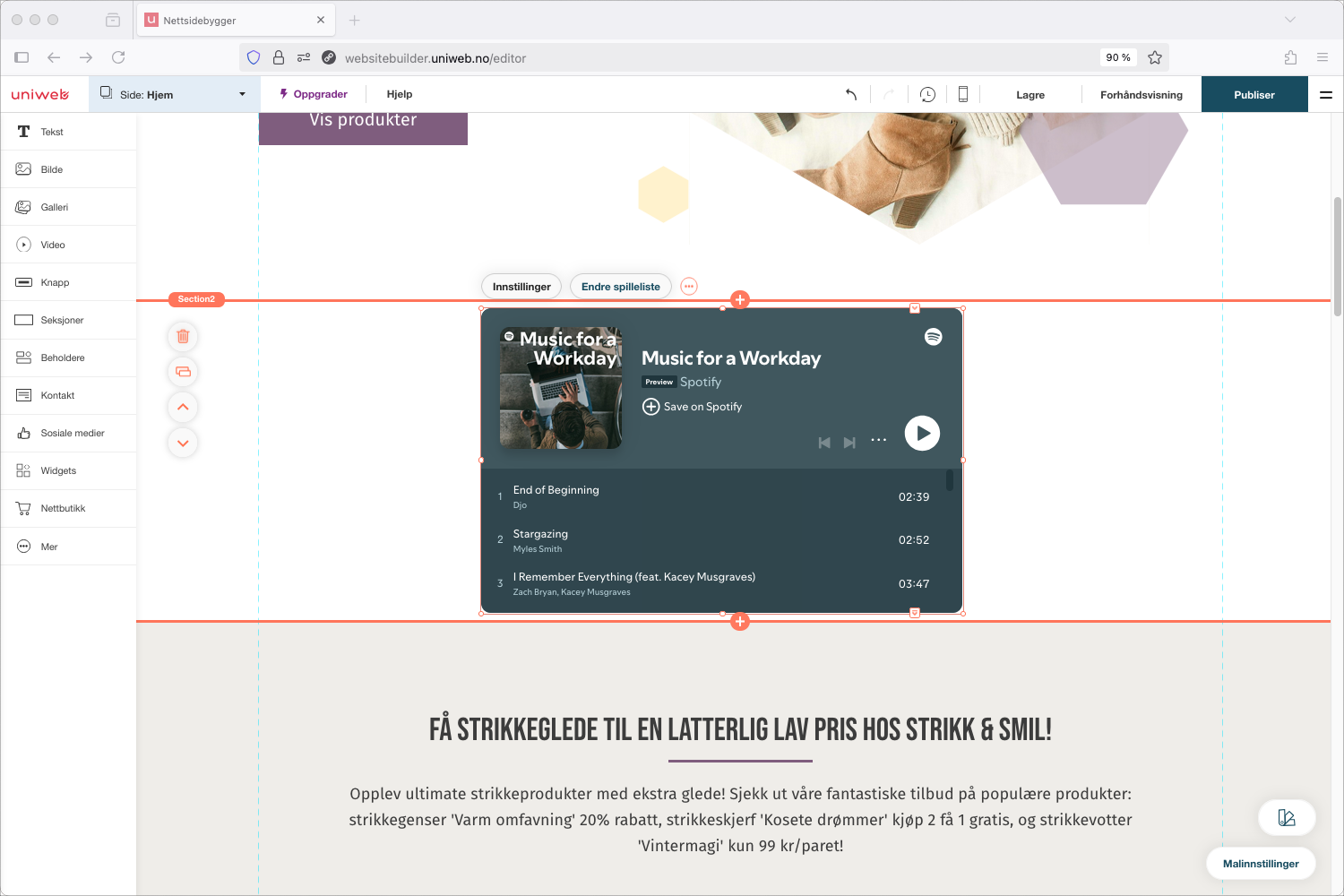Click the Spotify logo in the player
Viewport: 1344px width, 896px height.
tap(934, 337)
